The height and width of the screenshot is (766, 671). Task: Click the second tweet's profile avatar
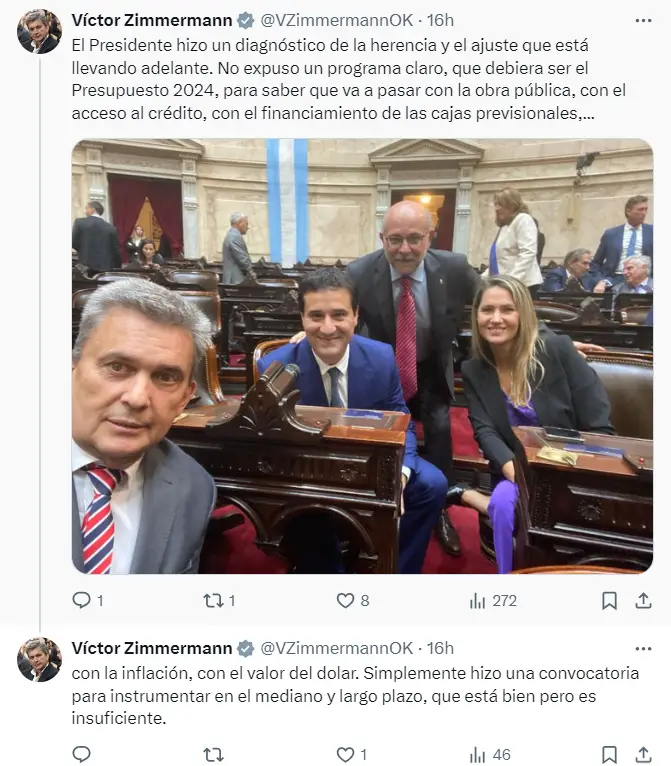click(x=39, y=660)
